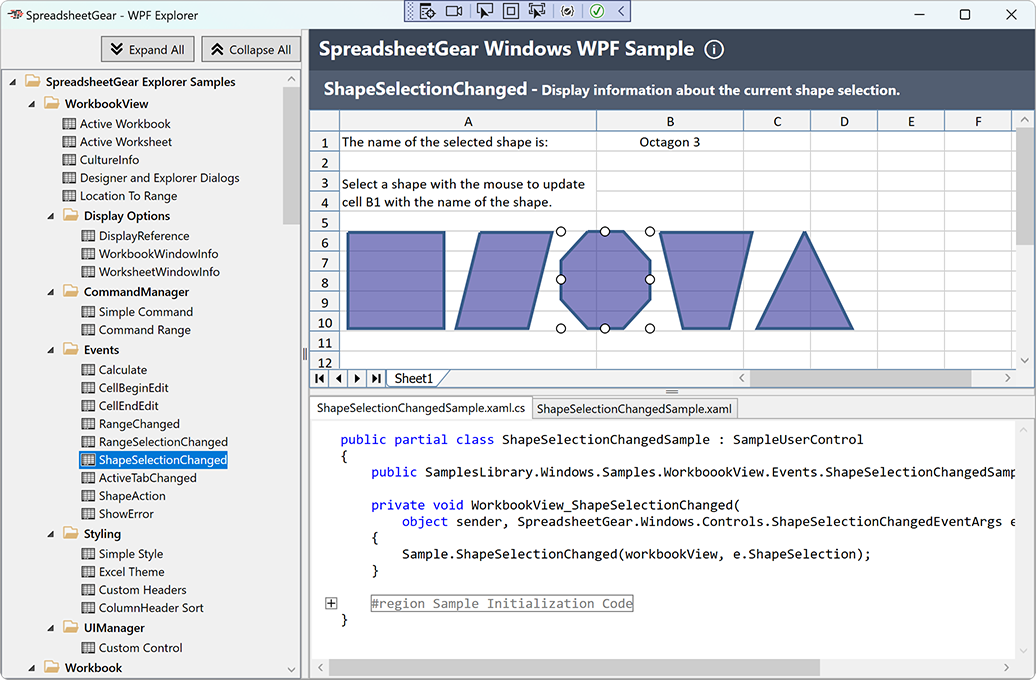The height and width of the screenshot is (680, 1036).
Task: Open the ShapeAction sample
Action: pyautogui.click(x=132, y=496)
